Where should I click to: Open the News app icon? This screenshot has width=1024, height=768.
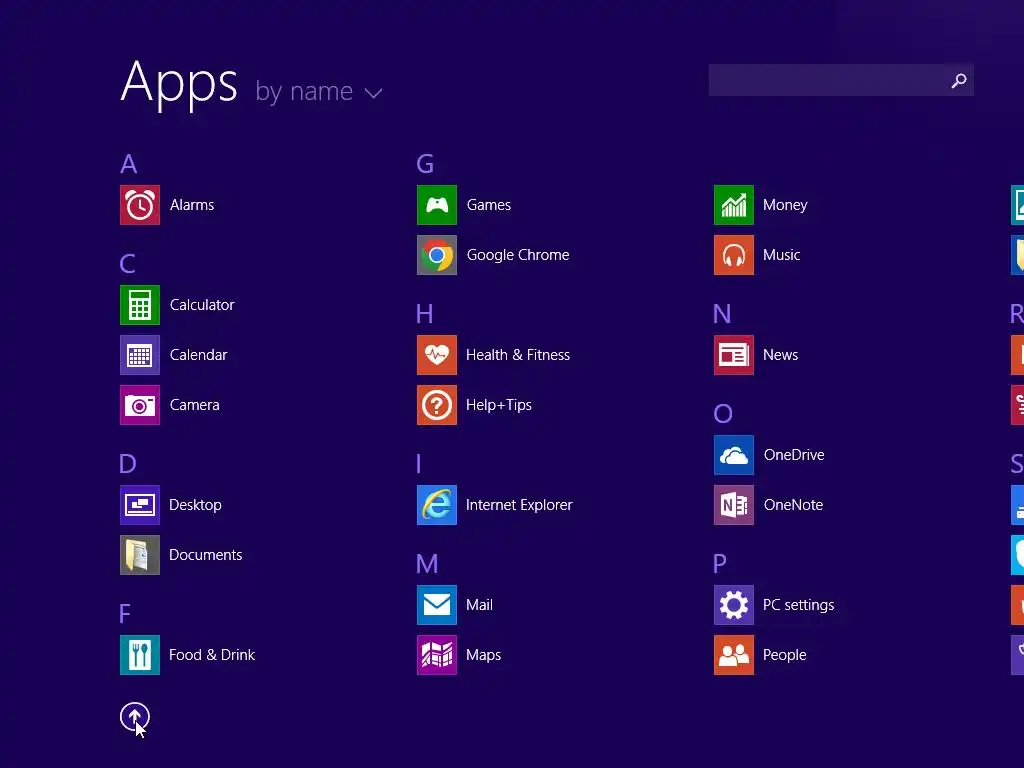[734, 355]
